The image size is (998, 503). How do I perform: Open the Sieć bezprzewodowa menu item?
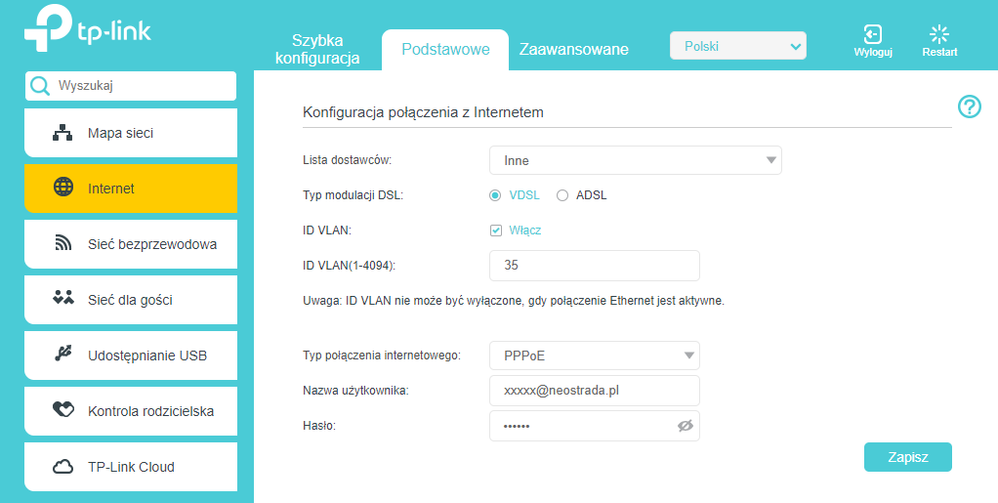tap(130, 244)
